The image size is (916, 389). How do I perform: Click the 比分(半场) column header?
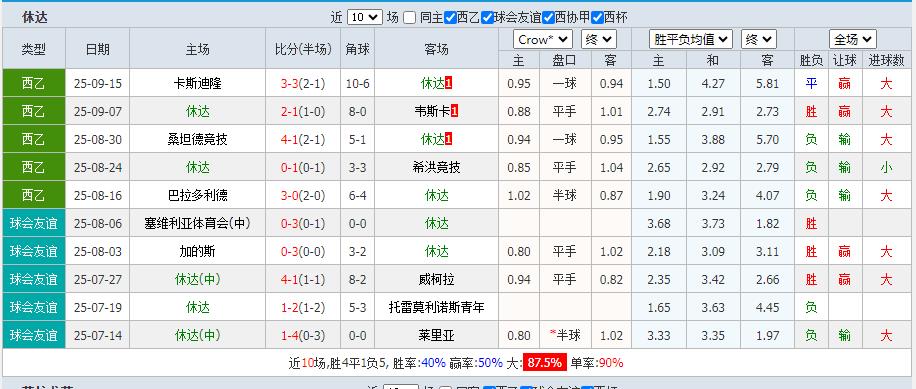pos(303,49)
